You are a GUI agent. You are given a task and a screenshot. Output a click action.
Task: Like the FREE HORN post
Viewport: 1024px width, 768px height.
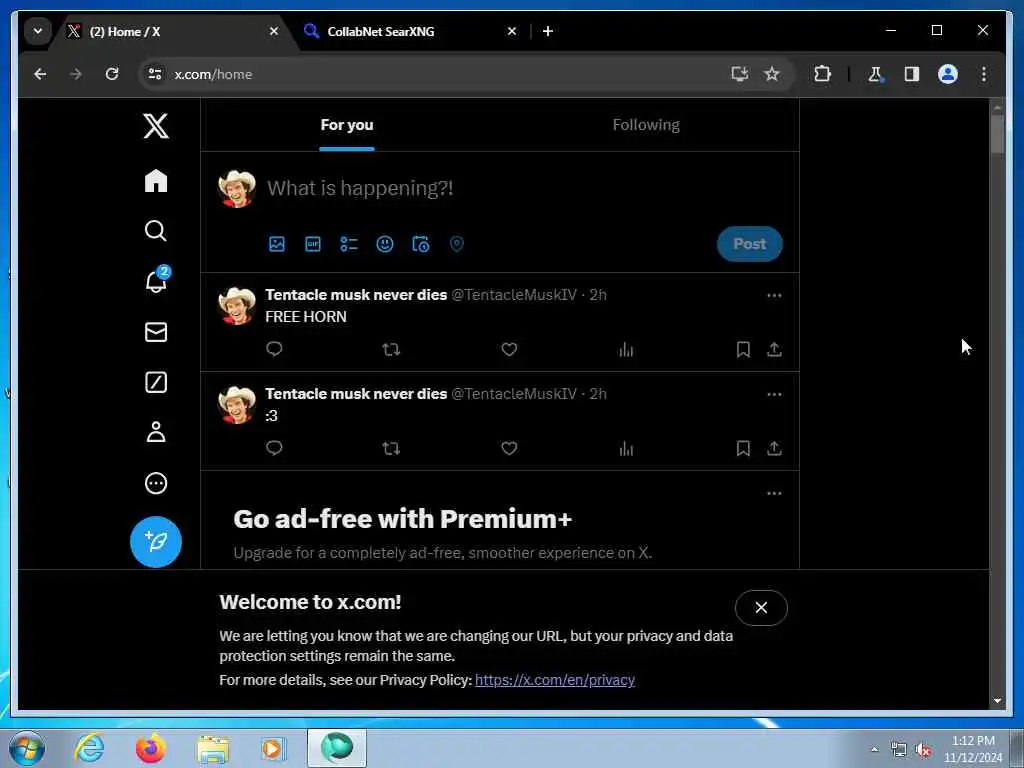509,349
